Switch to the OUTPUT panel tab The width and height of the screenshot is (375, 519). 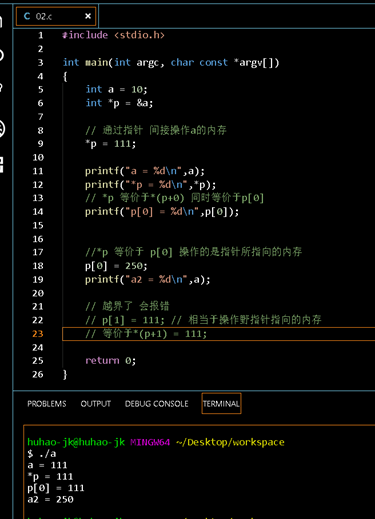coord(96,404)
